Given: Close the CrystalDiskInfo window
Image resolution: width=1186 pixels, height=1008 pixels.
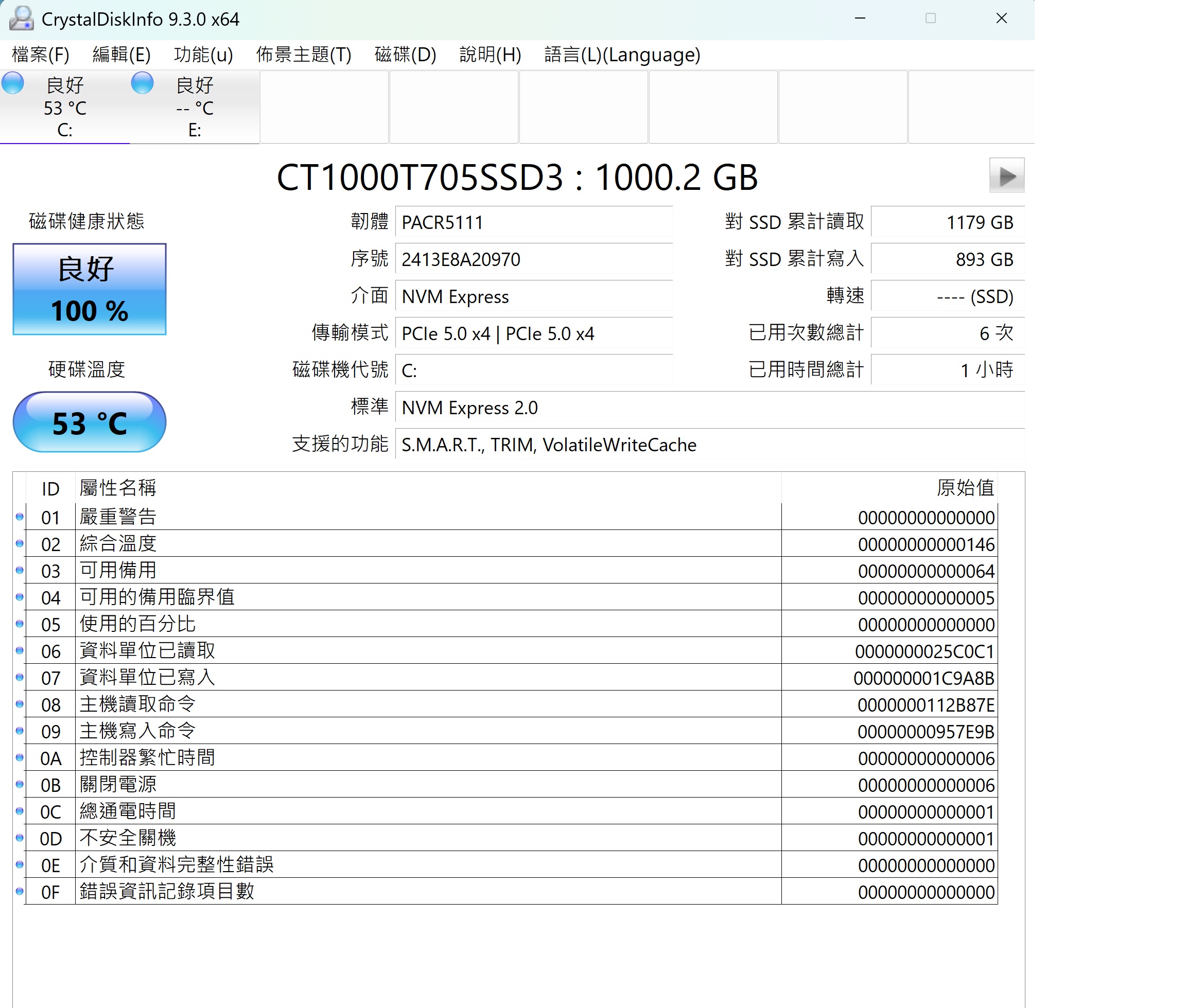Looking at the screenshot, I should (x=1001, y=19).
